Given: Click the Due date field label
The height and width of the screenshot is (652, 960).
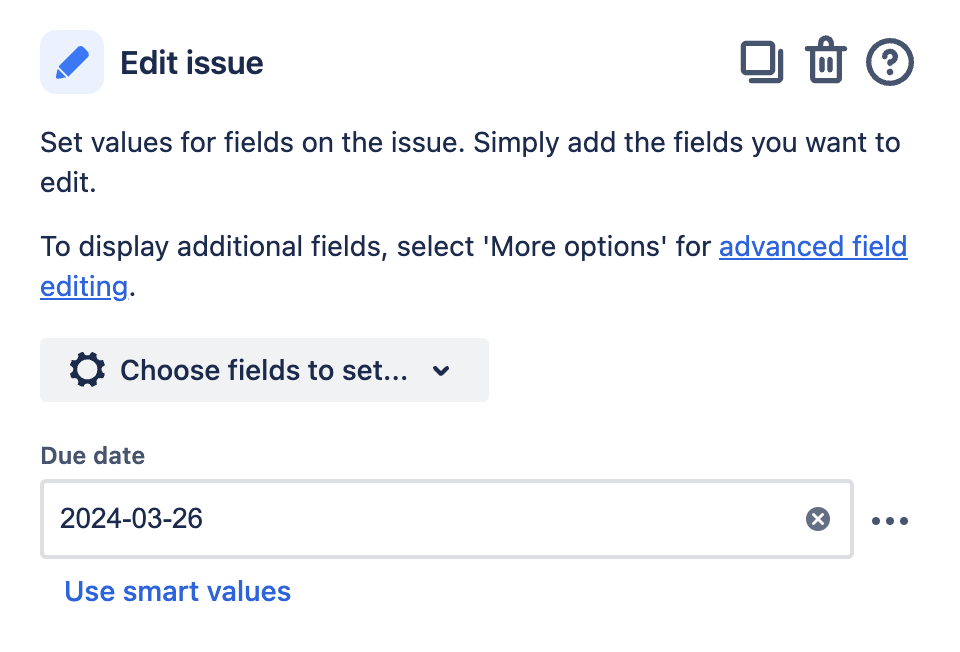Looking at the screenshot, I should [x=92, y=455].
